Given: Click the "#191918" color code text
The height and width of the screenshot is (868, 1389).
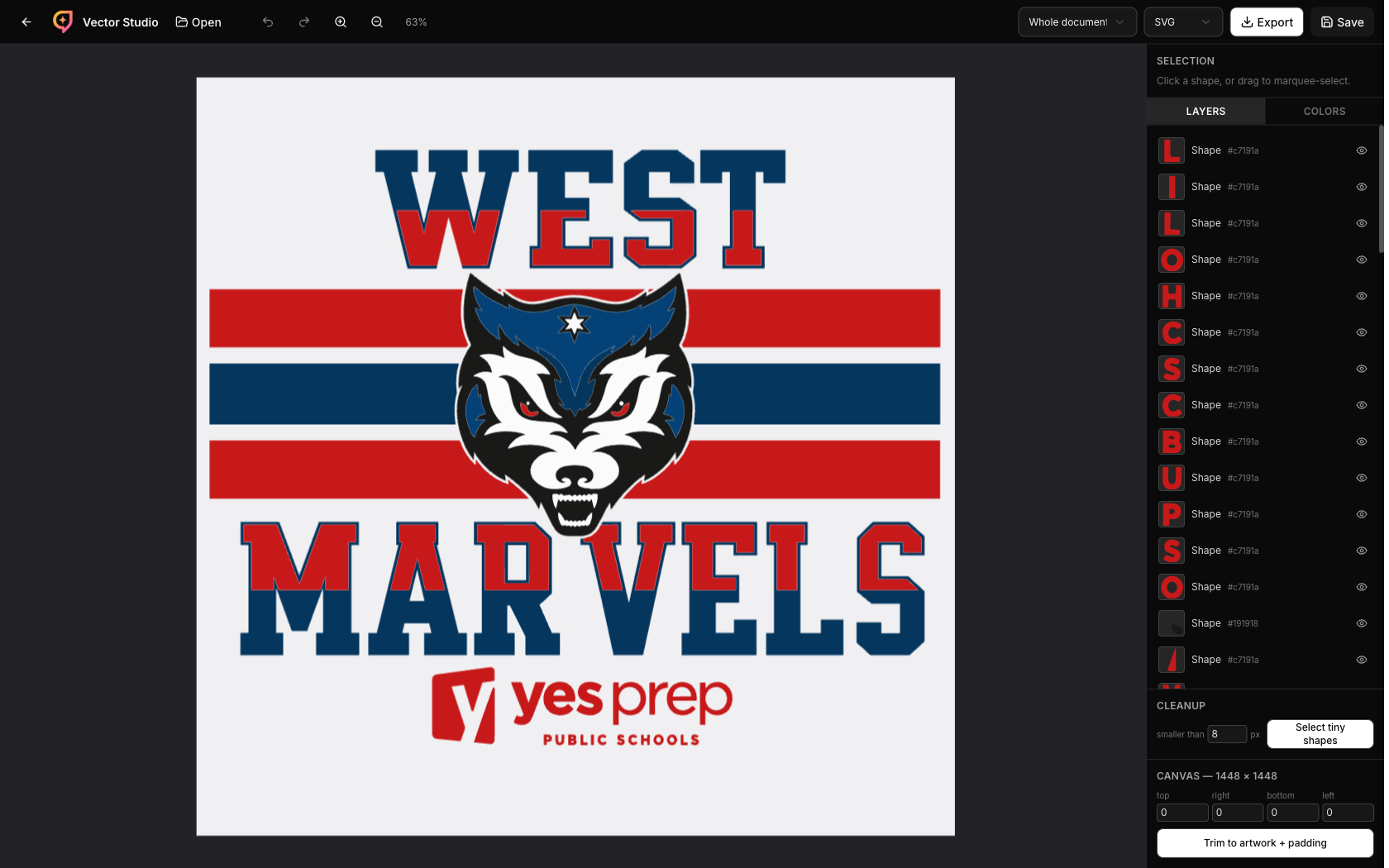Looking at the screenshot, I should [x=1243, y=623].
